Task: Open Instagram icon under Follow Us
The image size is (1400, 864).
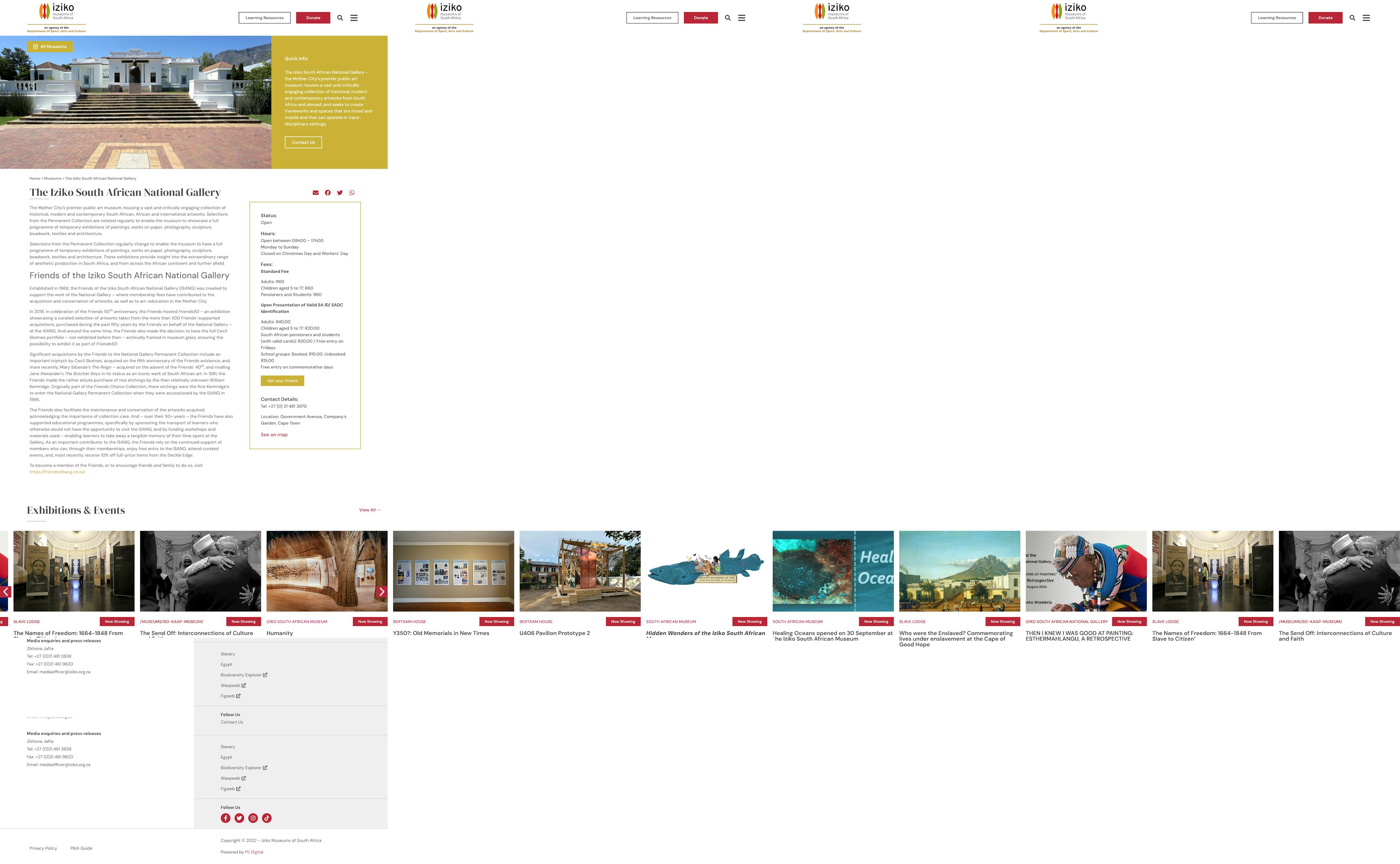Action: point(253,818)
